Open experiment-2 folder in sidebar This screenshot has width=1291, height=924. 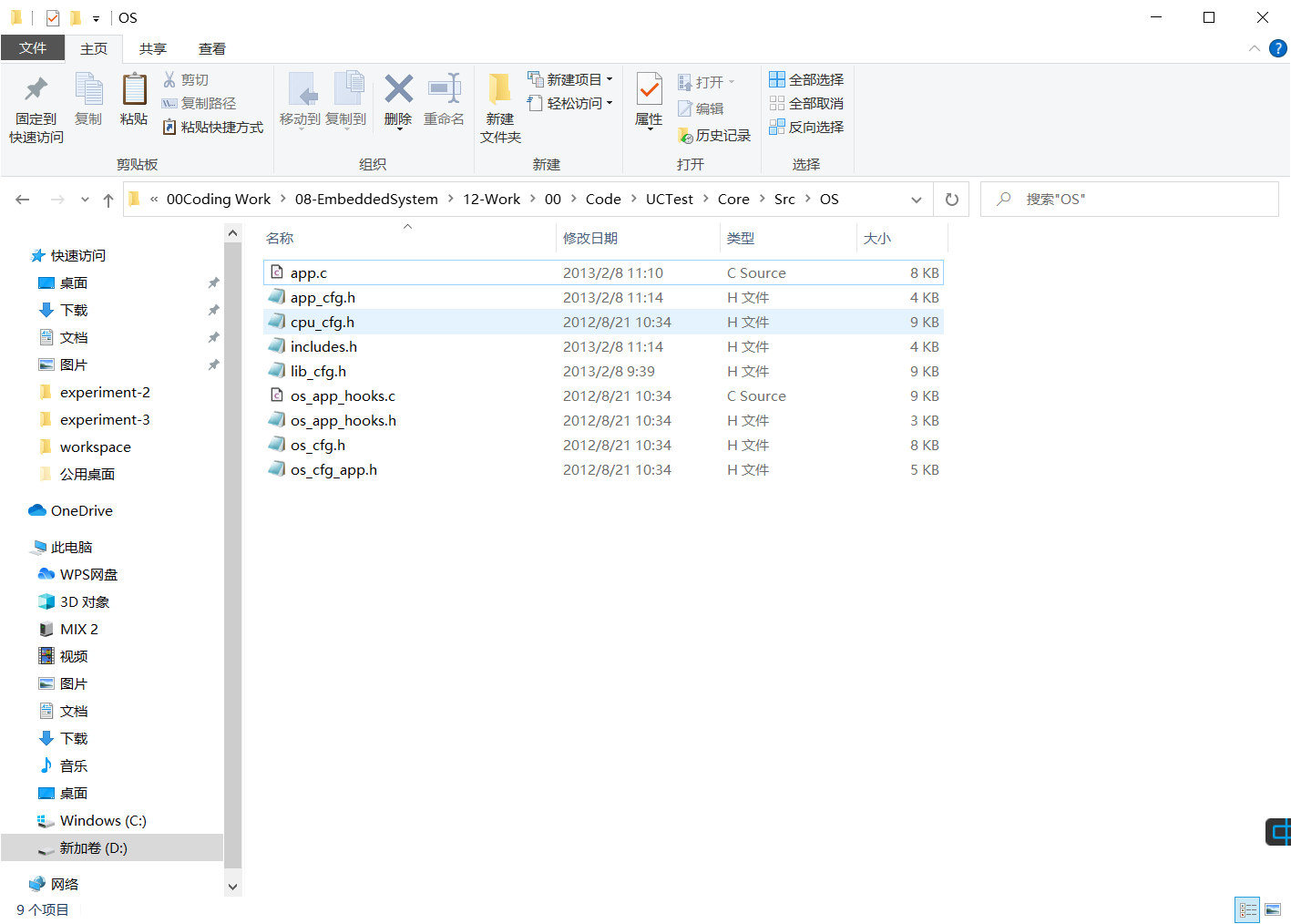coord(95,392)
